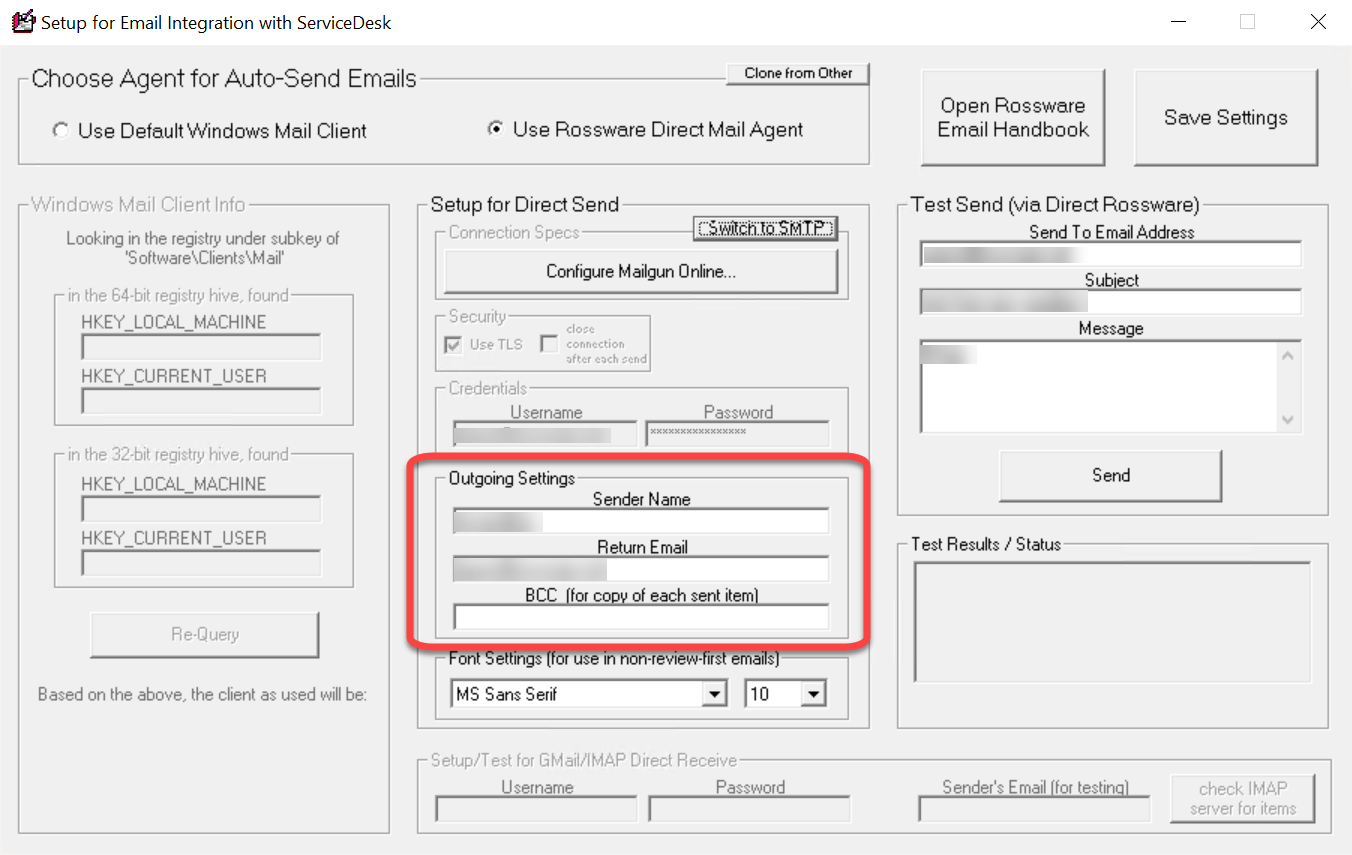Viewport: 1352px width, 855px height.
Task: Click the 'Connection Specs' group label
Action: 514,232
